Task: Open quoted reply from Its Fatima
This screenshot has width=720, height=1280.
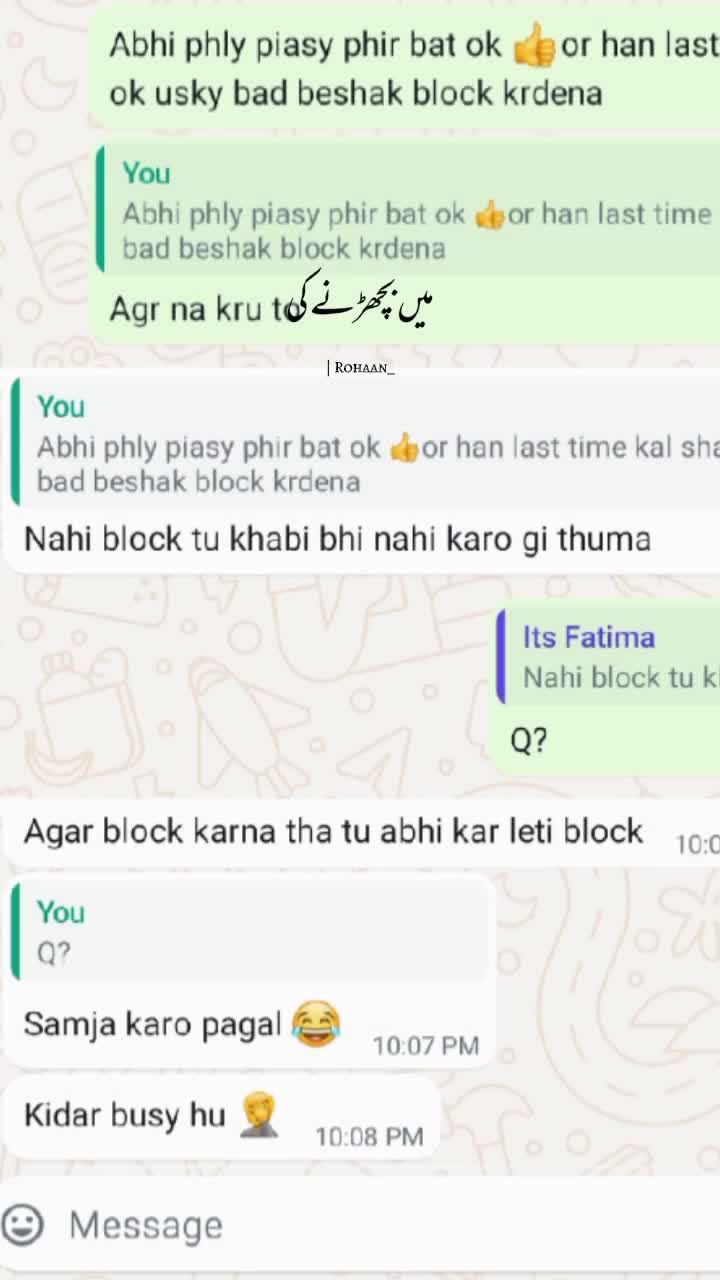Action: 608,657
